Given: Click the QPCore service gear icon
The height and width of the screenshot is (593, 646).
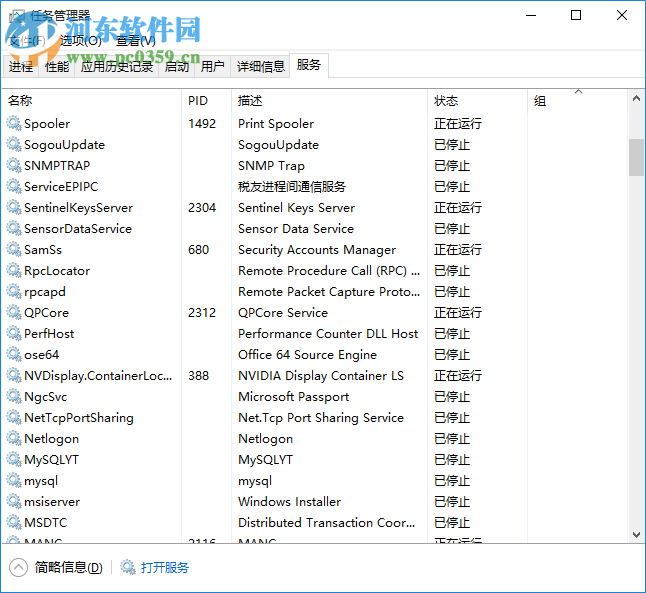Looking at the screenshot, I should [14, 312].
